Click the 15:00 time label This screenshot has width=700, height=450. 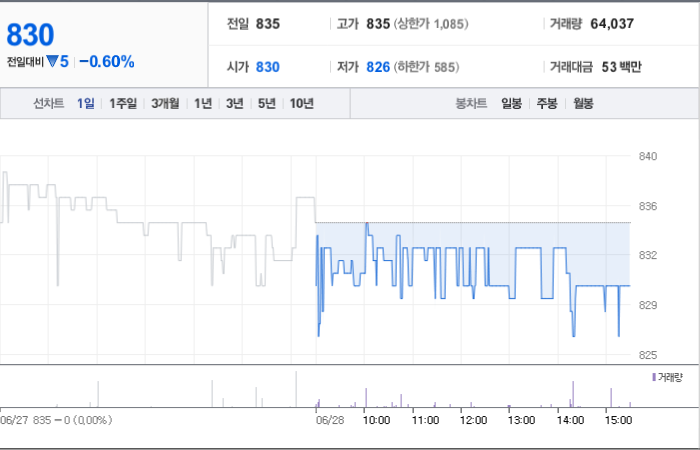coord(618,420)
